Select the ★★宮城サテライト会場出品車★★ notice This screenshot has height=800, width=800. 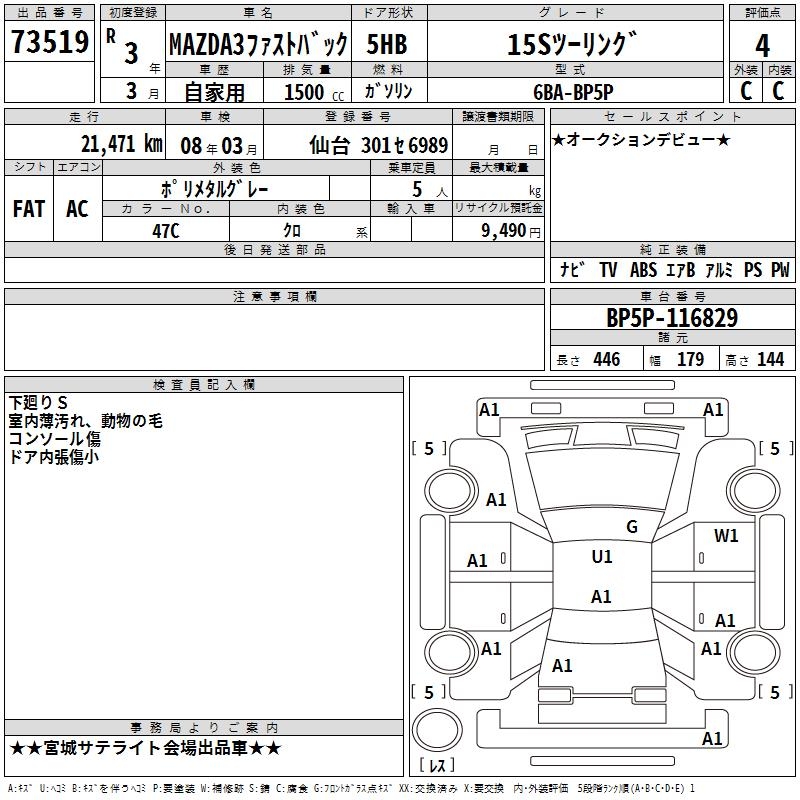(146, 748)
